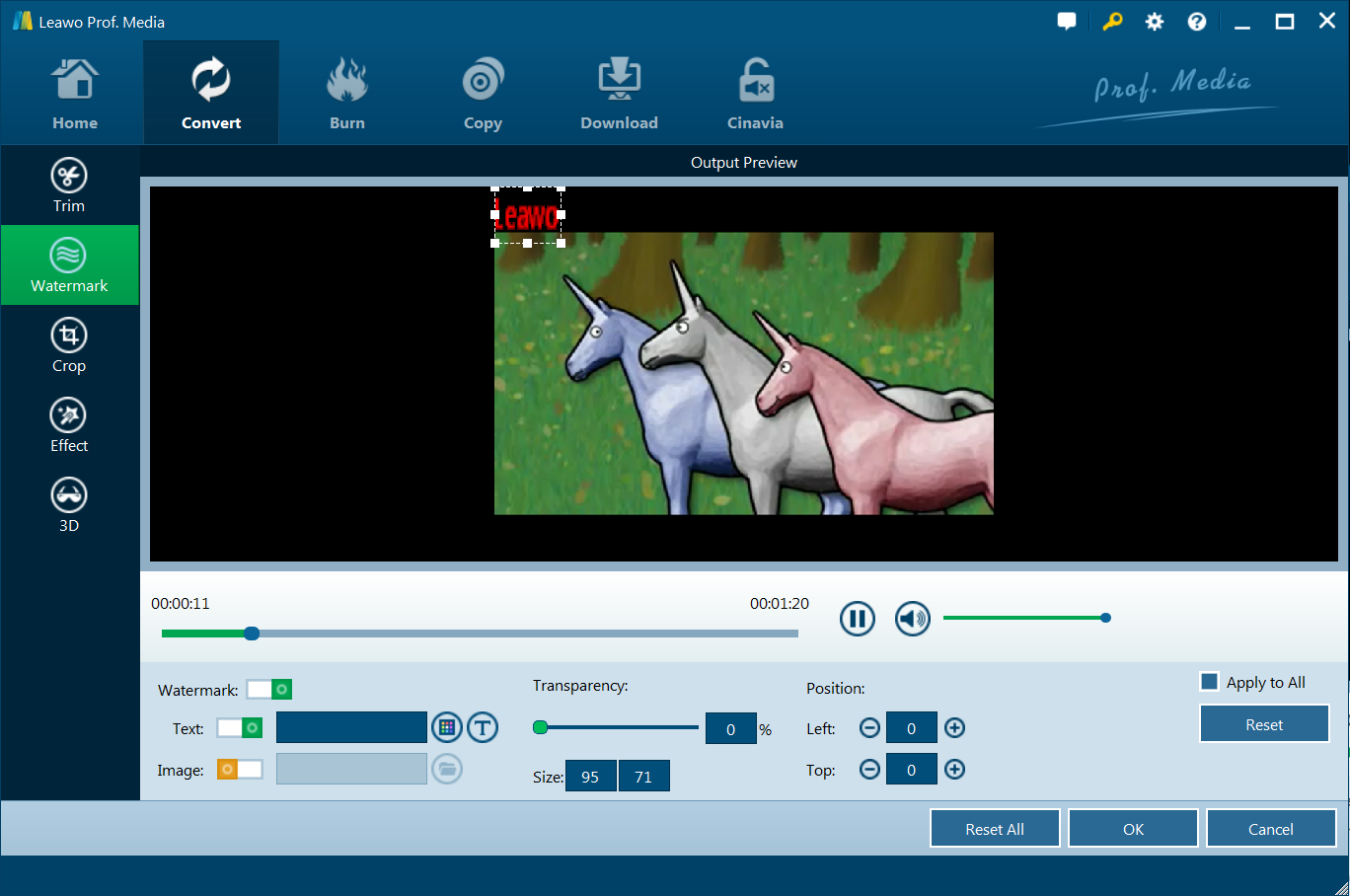Click the key registration icon
1350x896 pixels.
[1112, 22]
